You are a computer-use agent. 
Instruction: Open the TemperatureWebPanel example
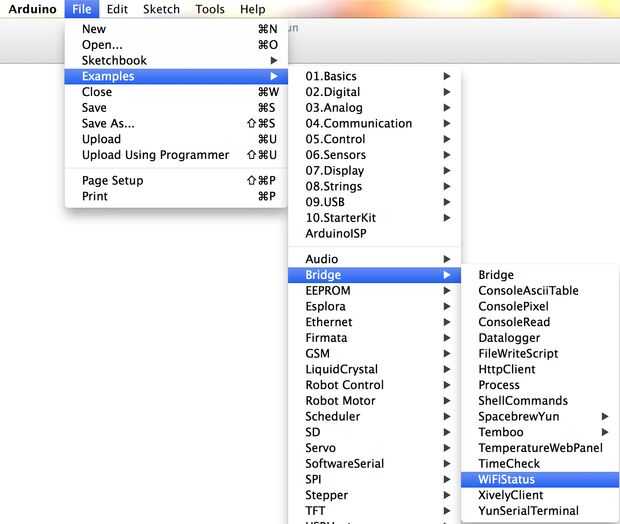540,448
